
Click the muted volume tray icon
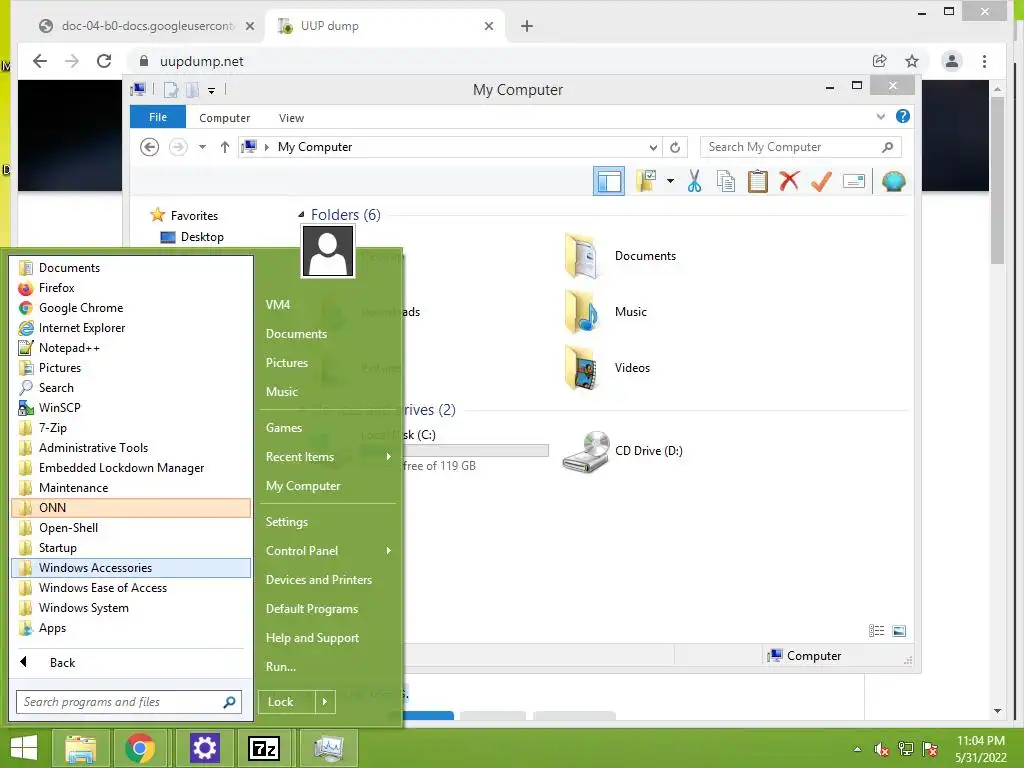click(x=881, y=749)
